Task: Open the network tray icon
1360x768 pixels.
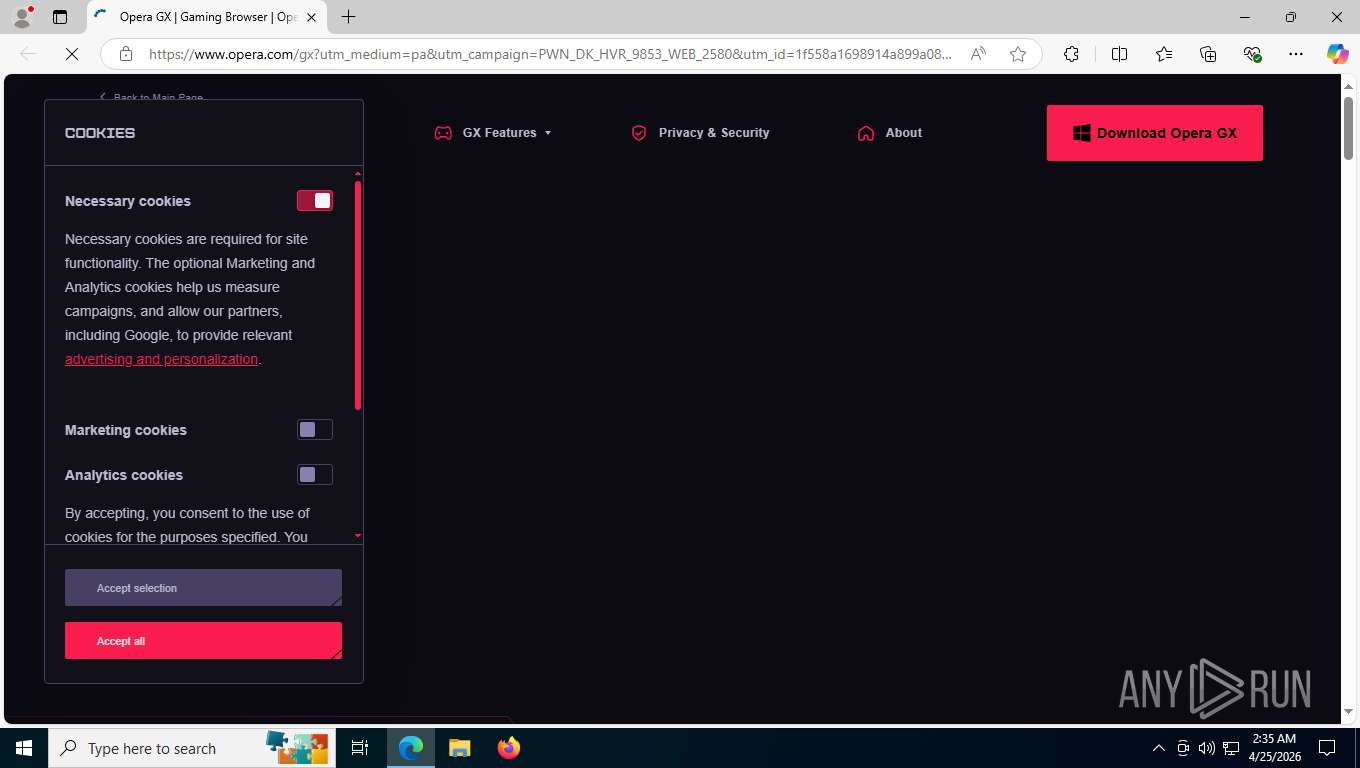Action: click(x=1231, y=748)
